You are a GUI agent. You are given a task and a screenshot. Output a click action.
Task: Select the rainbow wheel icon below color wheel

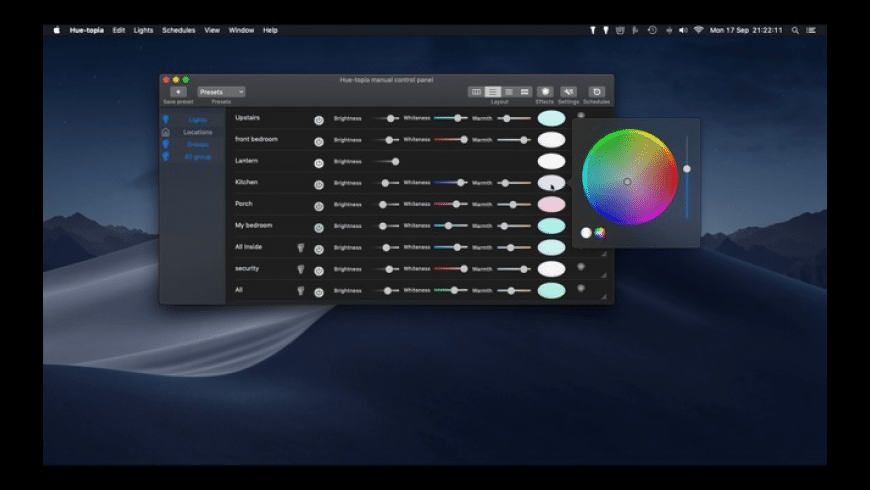(600, 233)
